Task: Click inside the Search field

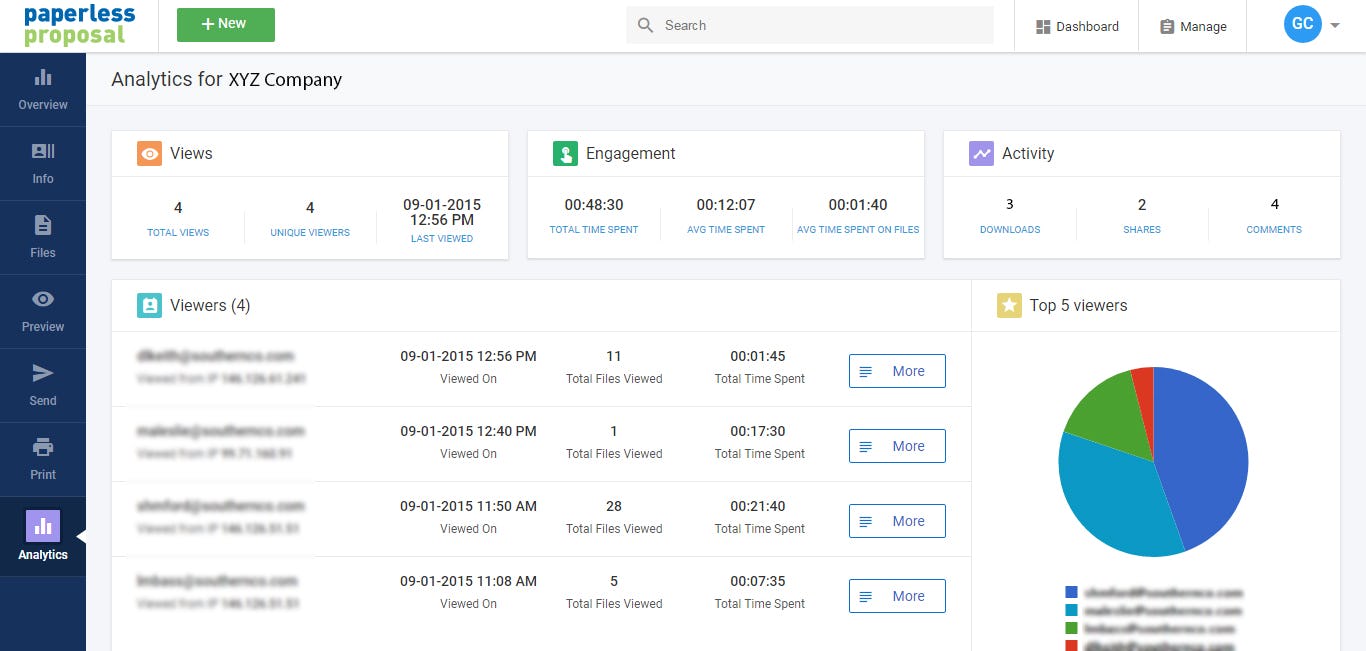Action: pyautogui.click(x=810, y=25)
